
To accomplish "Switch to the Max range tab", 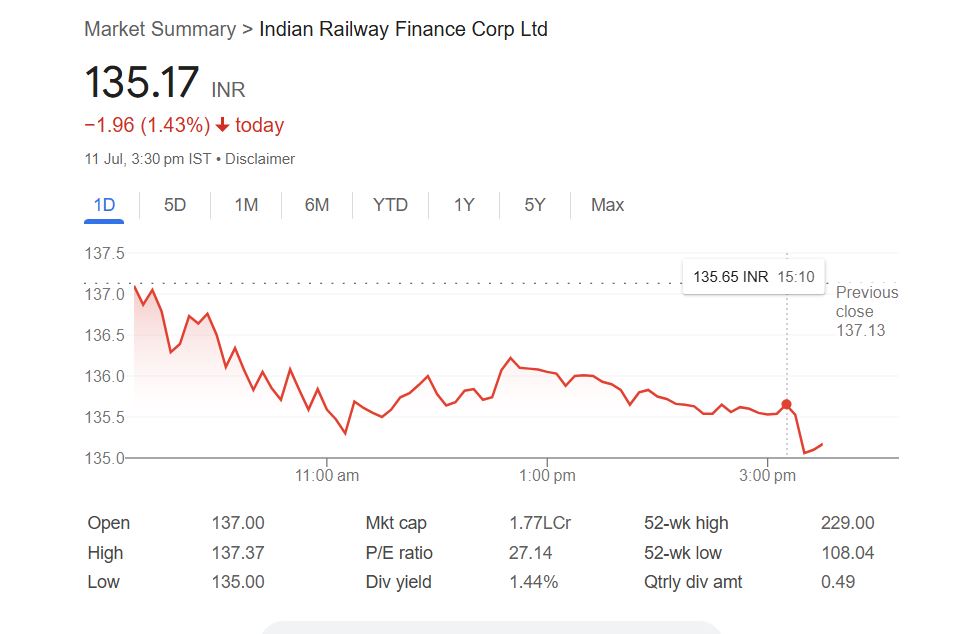I will 607,205.
